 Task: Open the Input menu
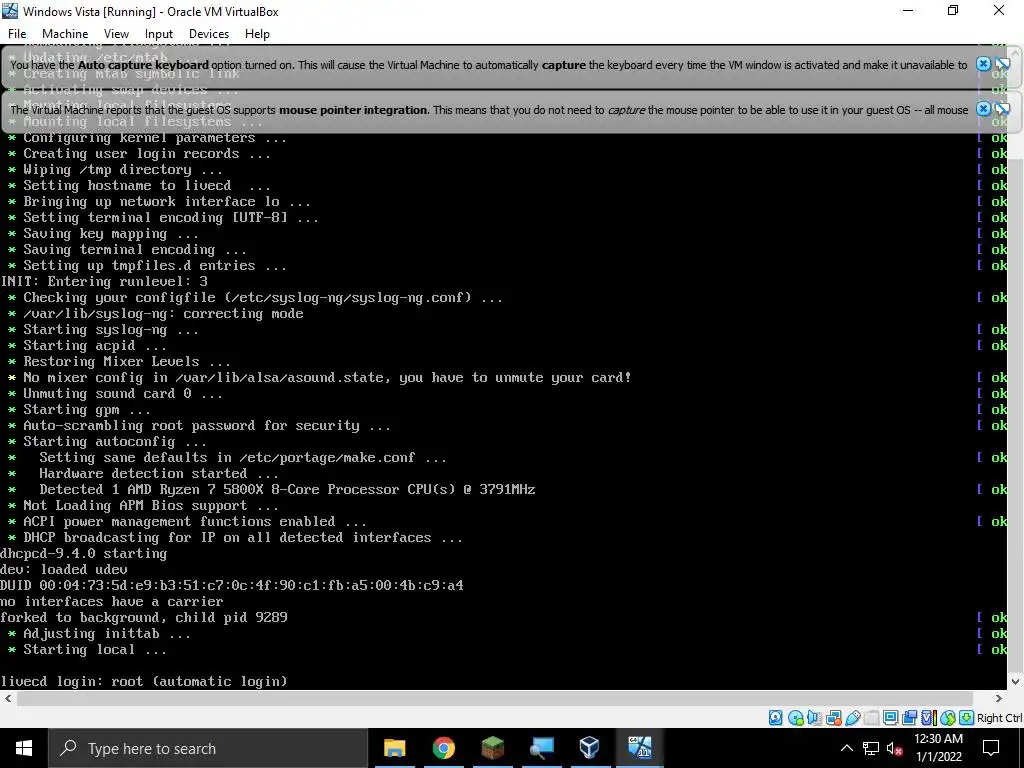159,34
